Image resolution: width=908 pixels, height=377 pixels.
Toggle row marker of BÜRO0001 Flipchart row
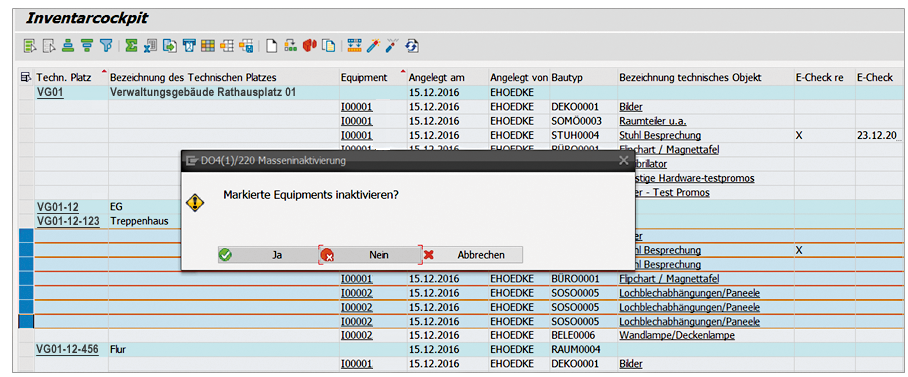coord(27,279)
